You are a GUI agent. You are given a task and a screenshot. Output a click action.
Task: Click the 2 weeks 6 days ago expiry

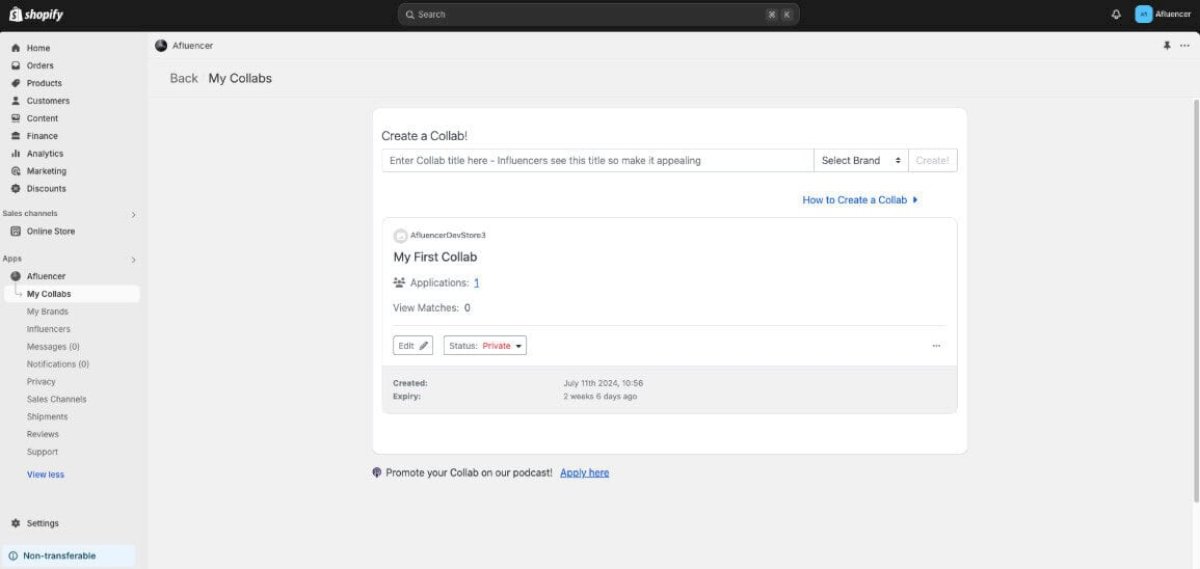pos(600,396)
